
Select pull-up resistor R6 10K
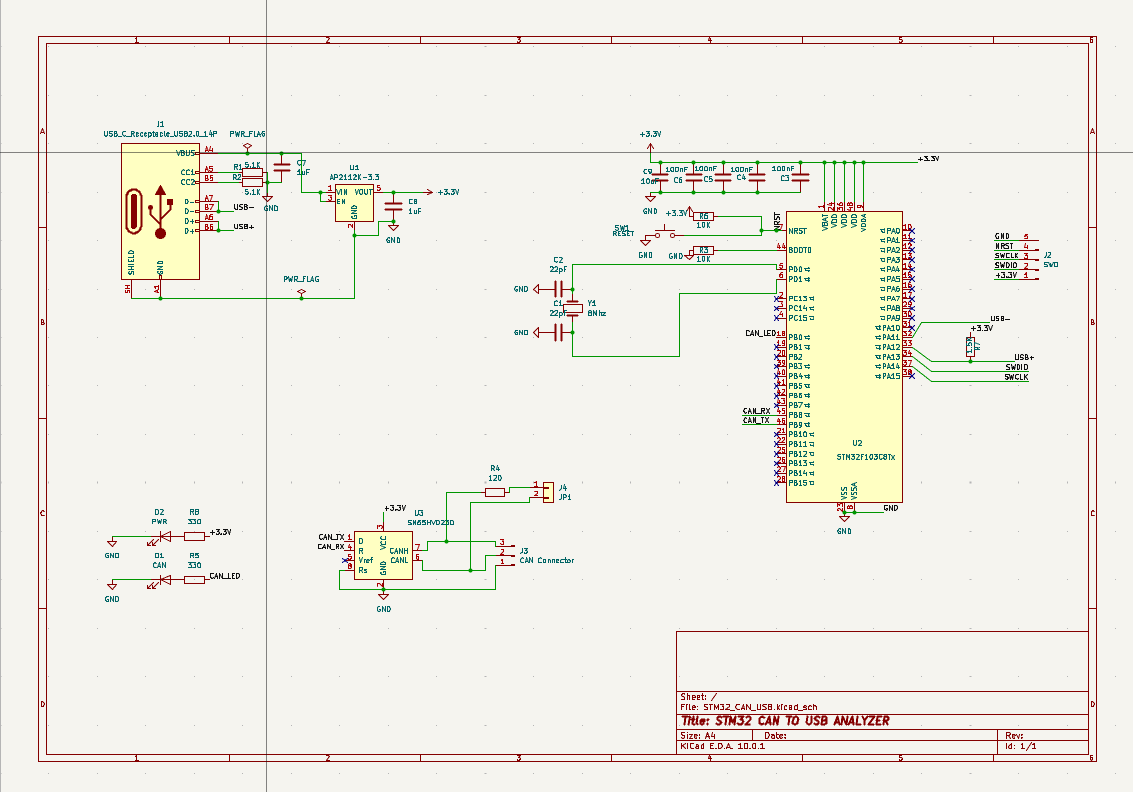point(703,216)
